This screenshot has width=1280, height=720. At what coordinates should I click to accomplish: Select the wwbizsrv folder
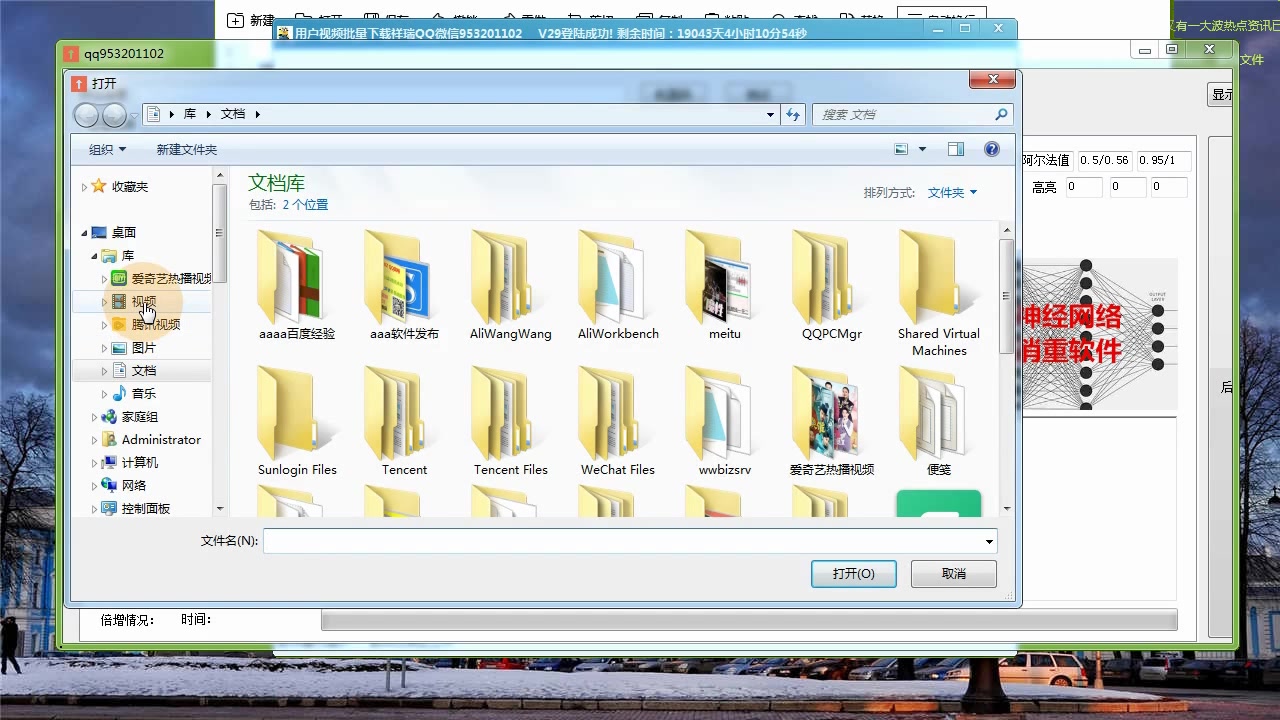[x=725, y=421]
